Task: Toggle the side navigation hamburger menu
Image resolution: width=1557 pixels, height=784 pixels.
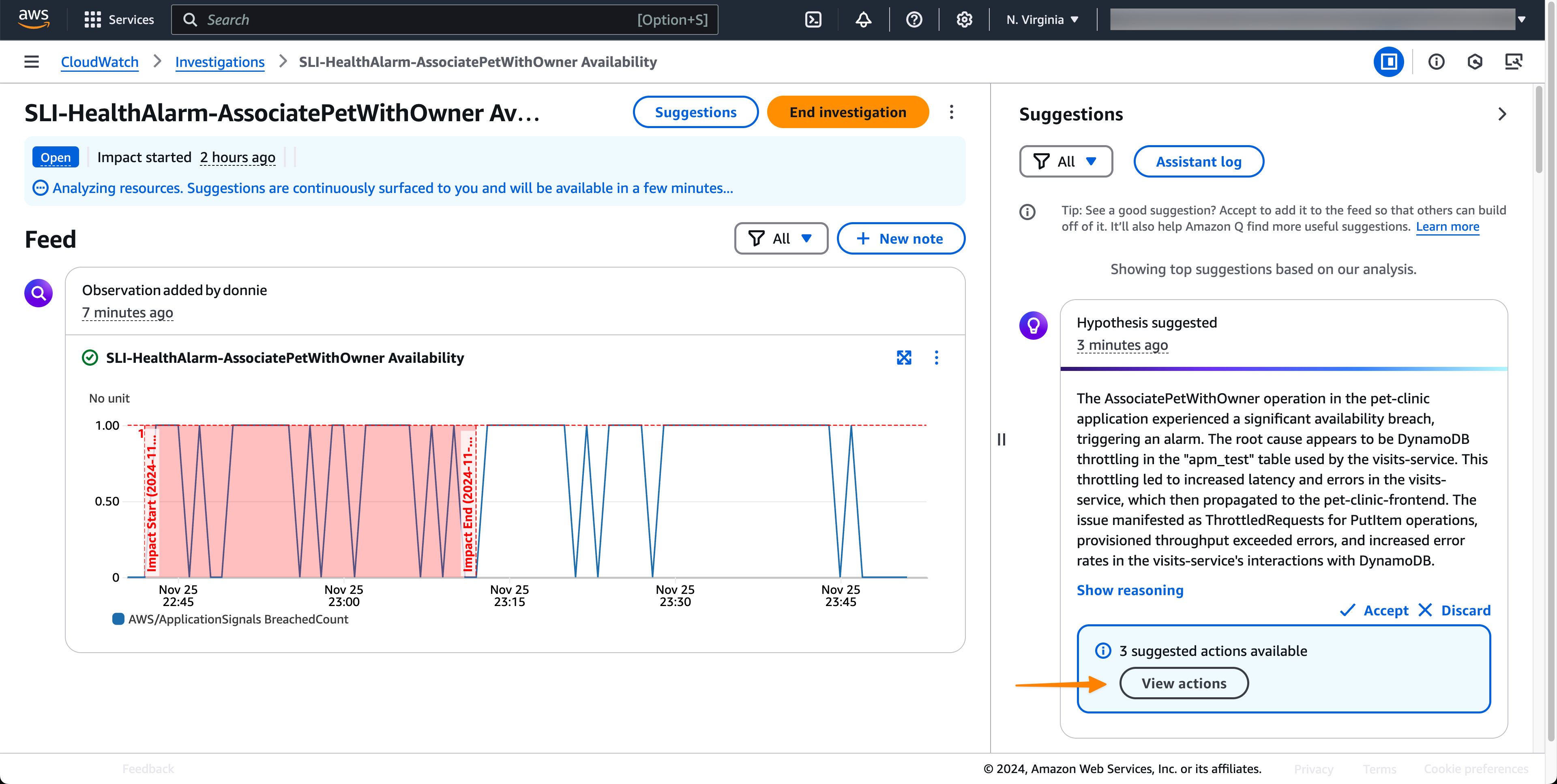Action: [x=32, y=62]
